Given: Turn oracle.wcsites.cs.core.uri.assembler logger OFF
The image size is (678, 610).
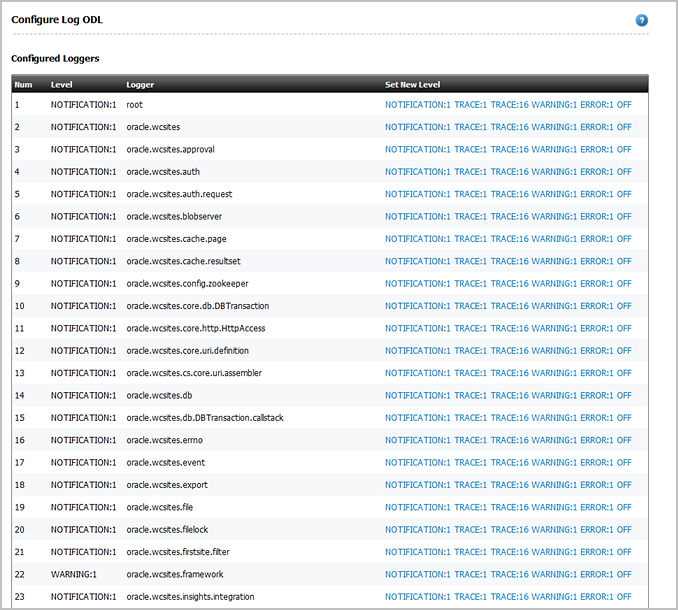Looking at the screenshot, I should click(624, 373).
